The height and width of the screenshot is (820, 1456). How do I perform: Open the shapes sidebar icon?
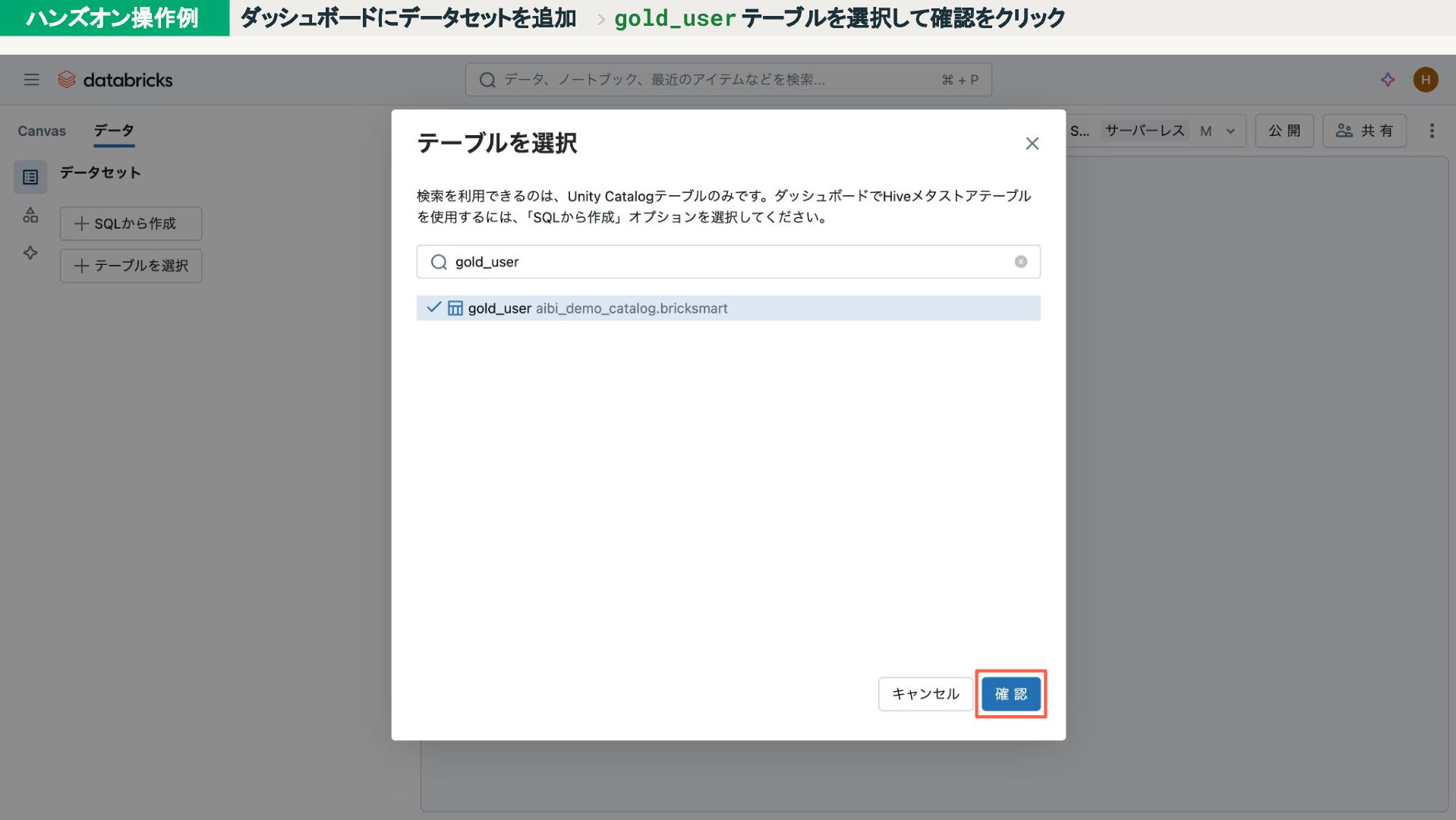(30, 216)
